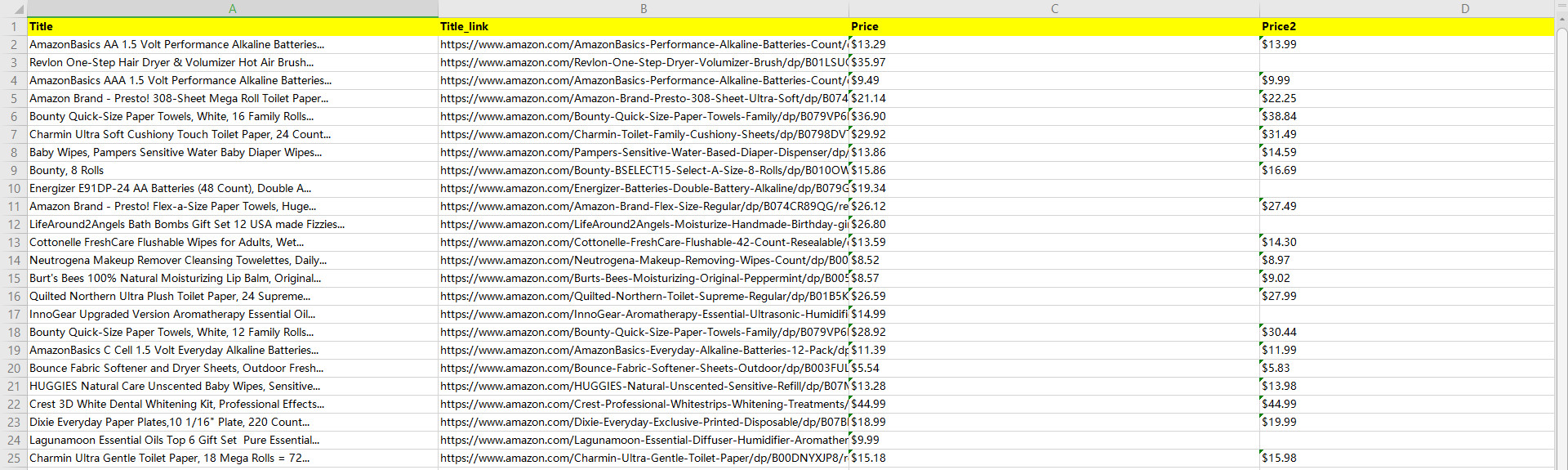Select Price2 cell $19.99

pos(1406,422)
